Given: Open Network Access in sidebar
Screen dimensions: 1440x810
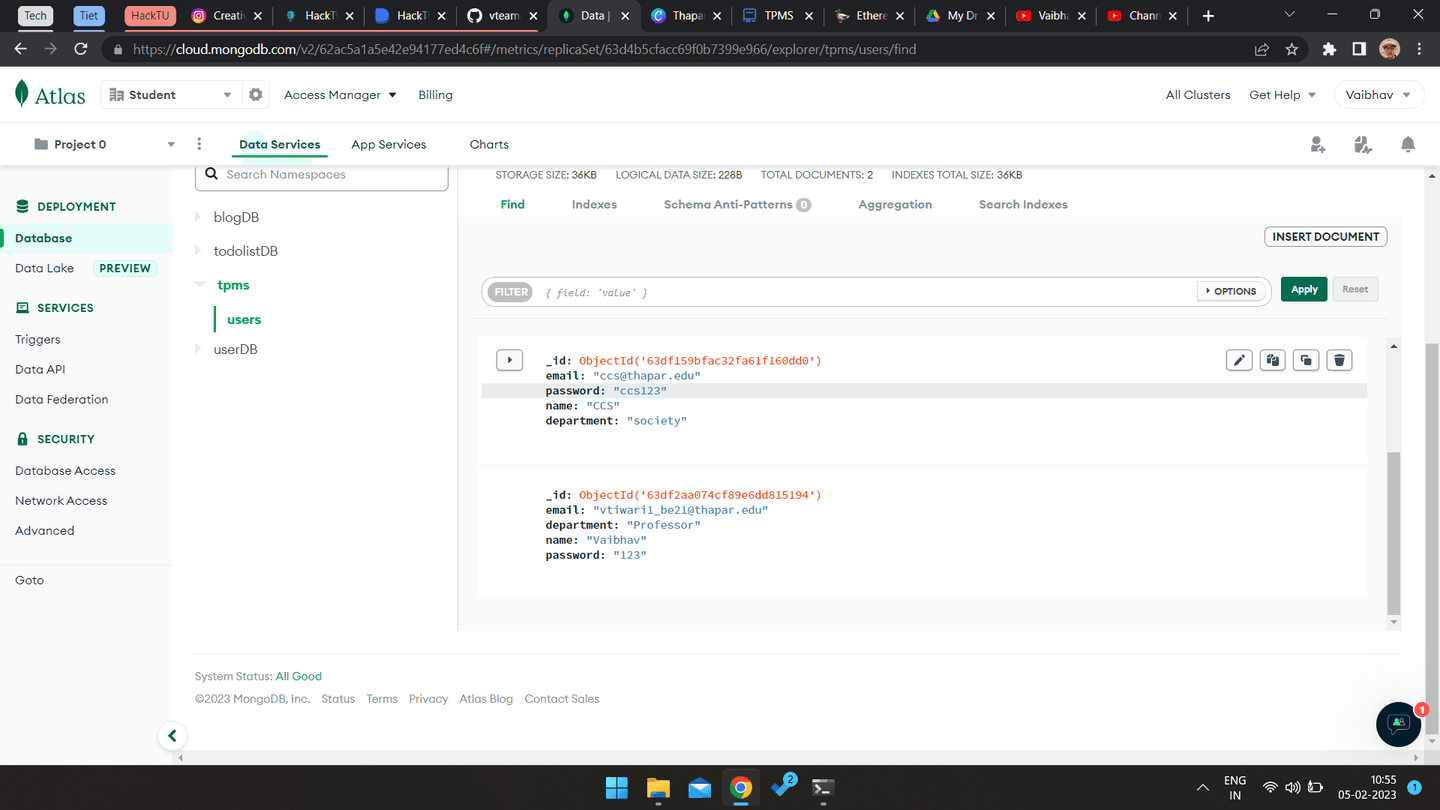Looking at the screenshot, I should tap(61, 501).
